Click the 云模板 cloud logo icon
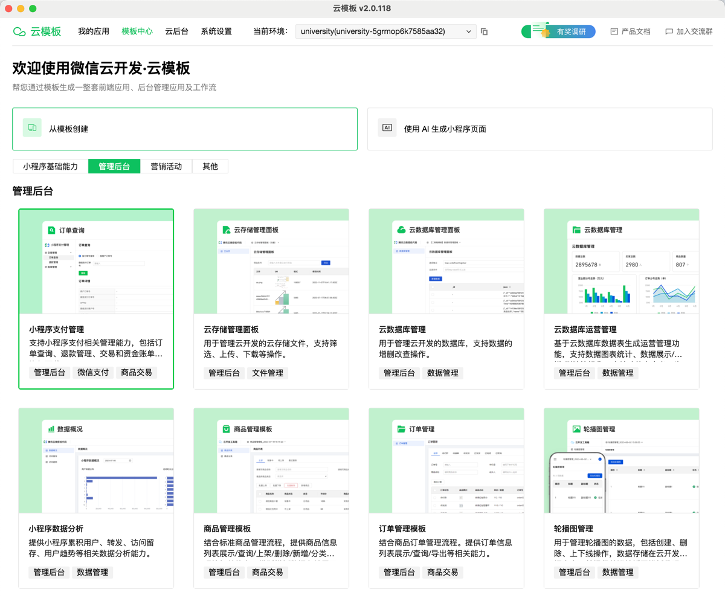This screenshot has height=596, width=726. (x=19, y=31)
